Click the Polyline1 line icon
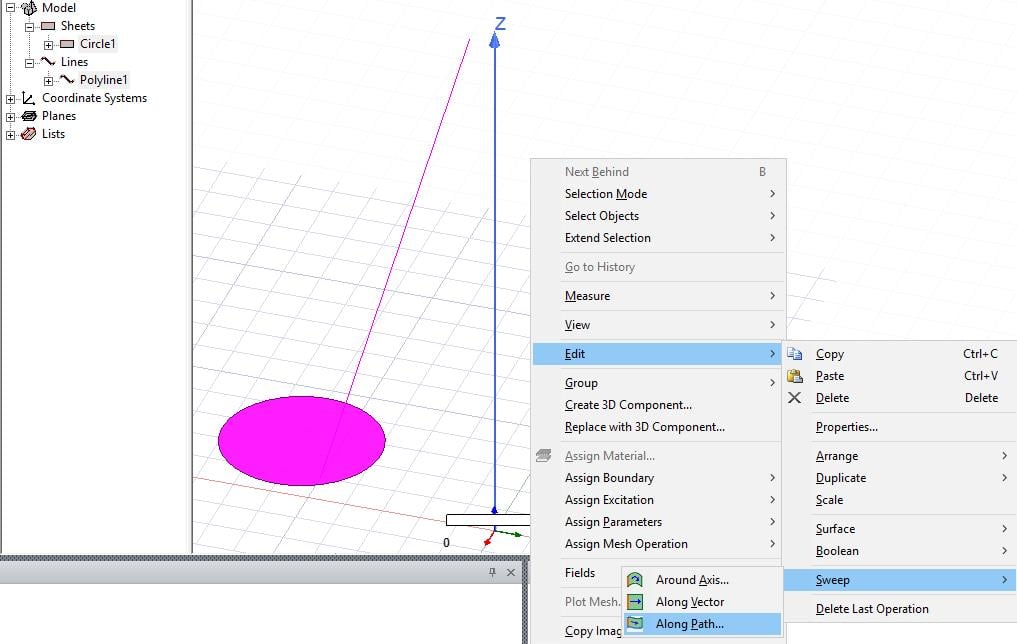The height and width of the screenshot is (644, 1017). tap(67, 80)
